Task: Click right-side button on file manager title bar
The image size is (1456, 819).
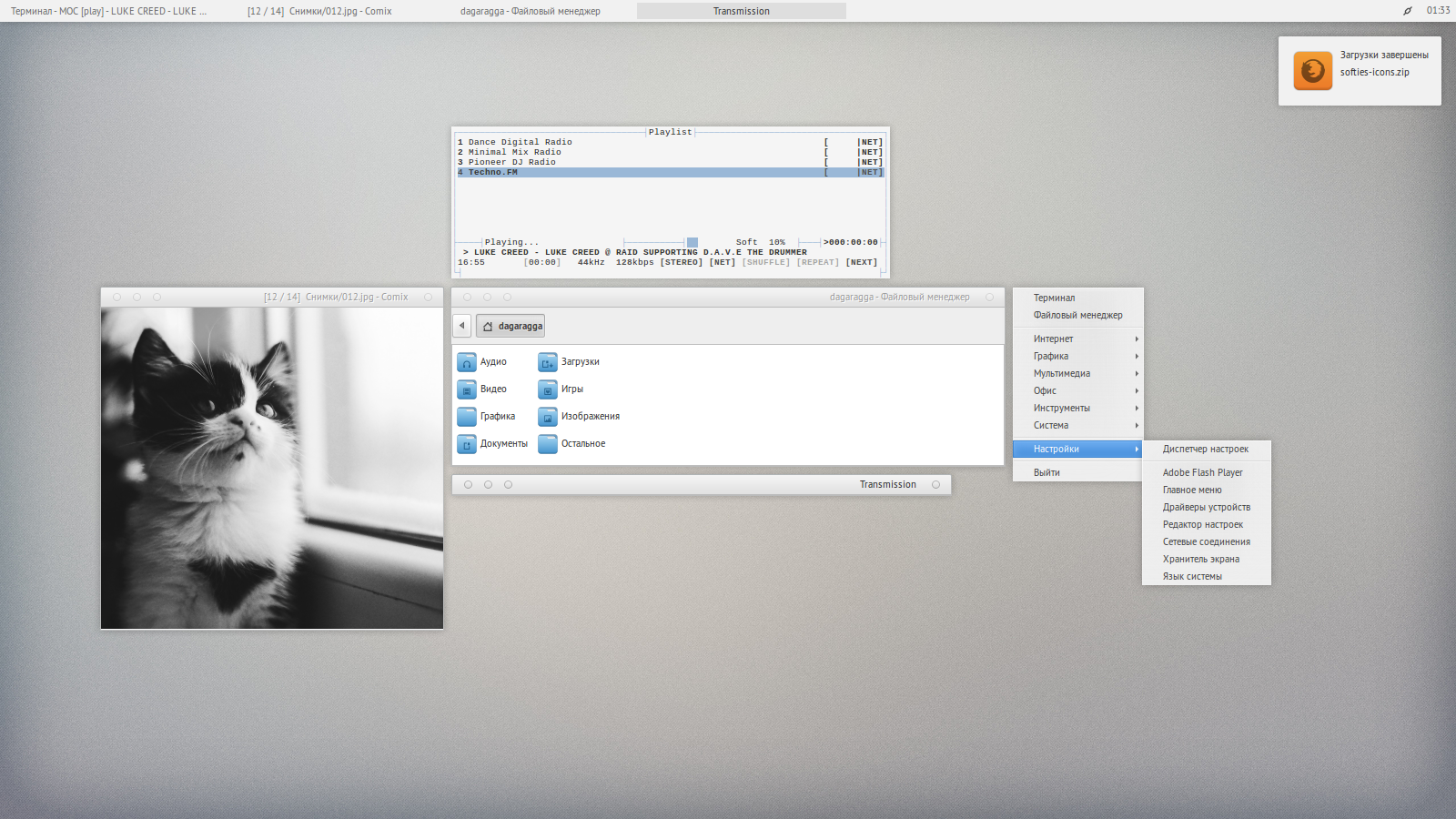Action: (989, 298)
